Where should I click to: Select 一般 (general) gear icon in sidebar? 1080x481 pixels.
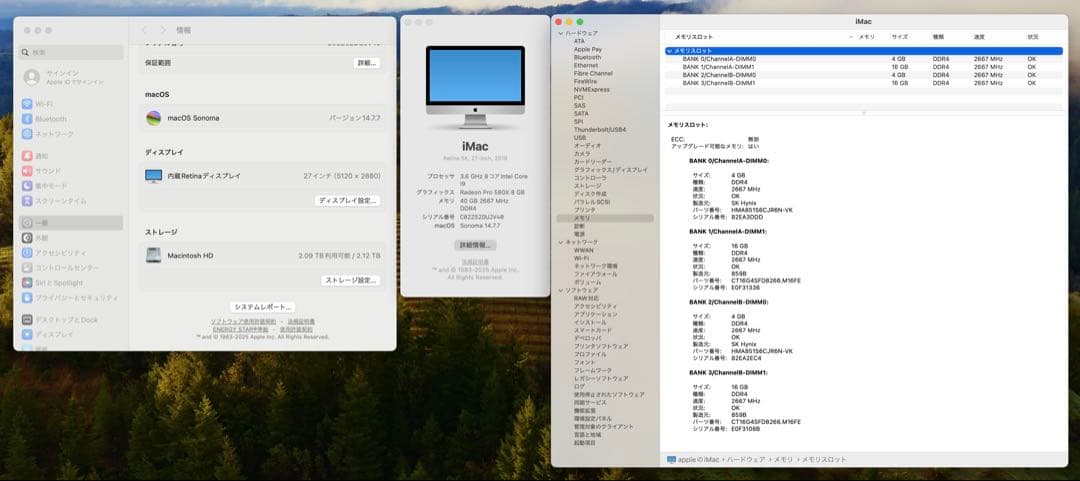pos(27,223)
